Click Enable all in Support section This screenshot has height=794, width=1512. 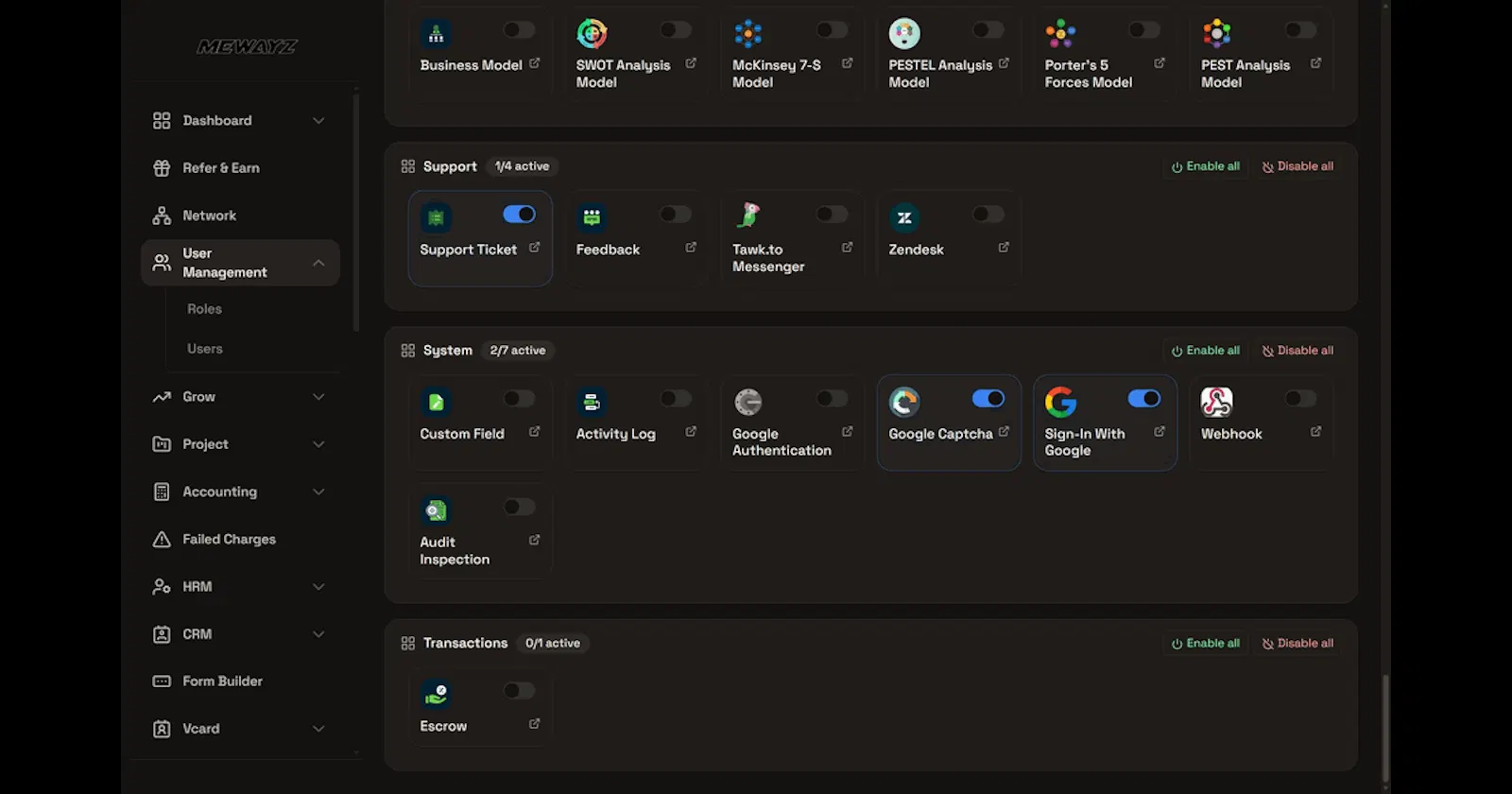1205,166
